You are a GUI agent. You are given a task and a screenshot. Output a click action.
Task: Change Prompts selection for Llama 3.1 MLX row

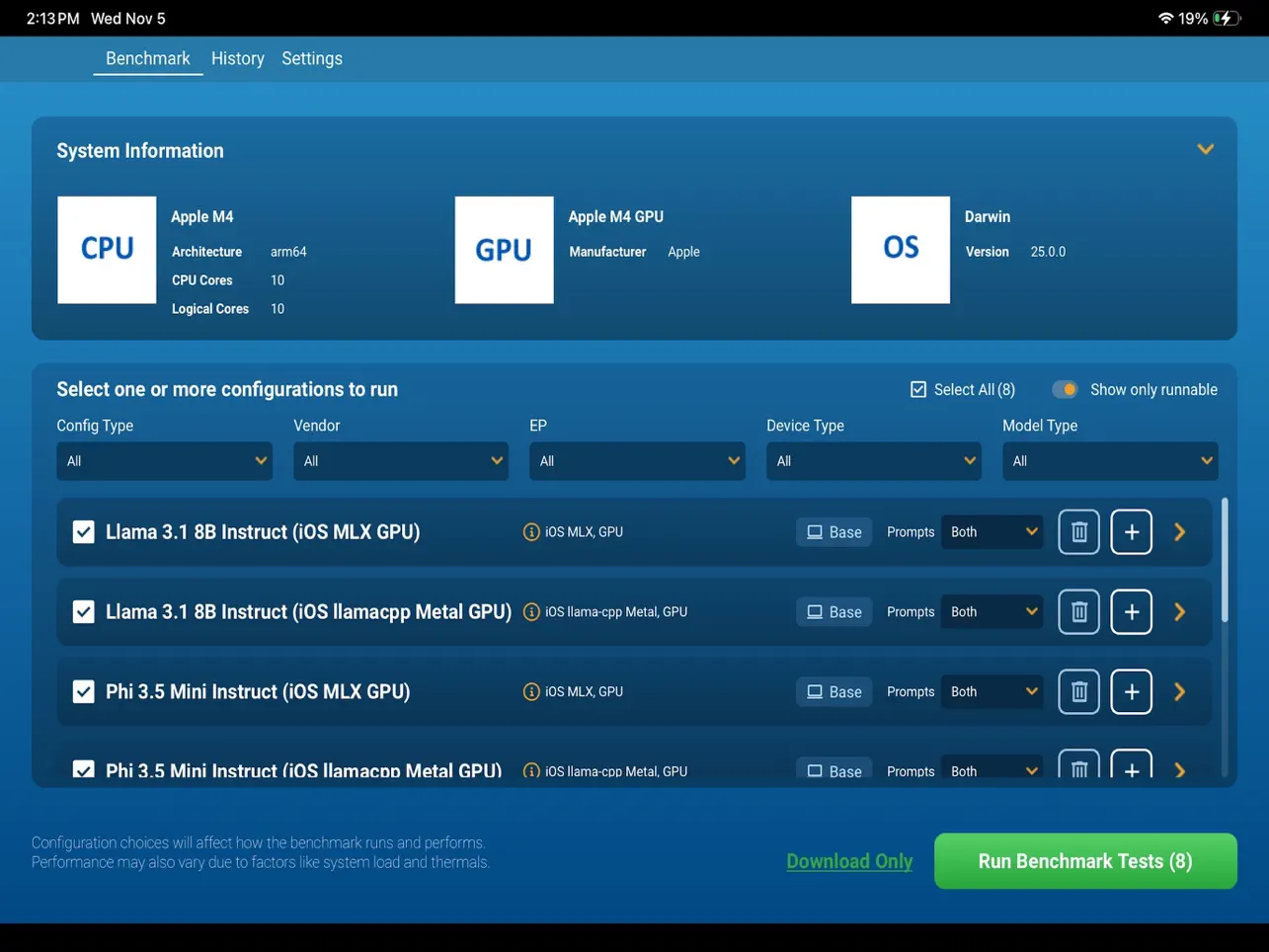coord(991,531)
